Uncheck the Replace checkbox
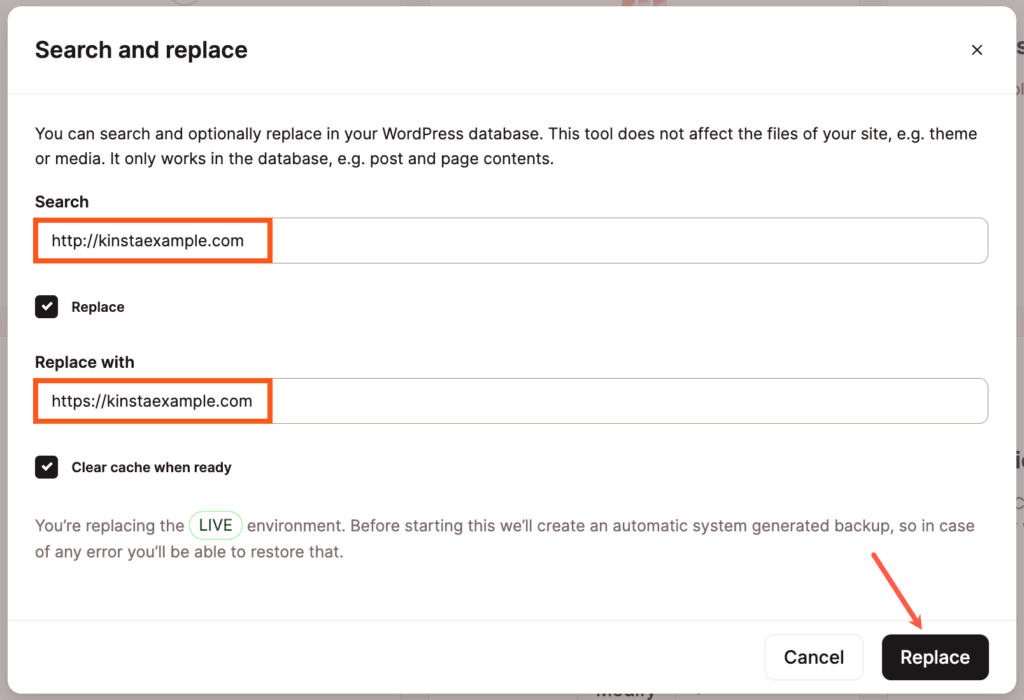Viewport: 1024px width, 700px height. 47,307
